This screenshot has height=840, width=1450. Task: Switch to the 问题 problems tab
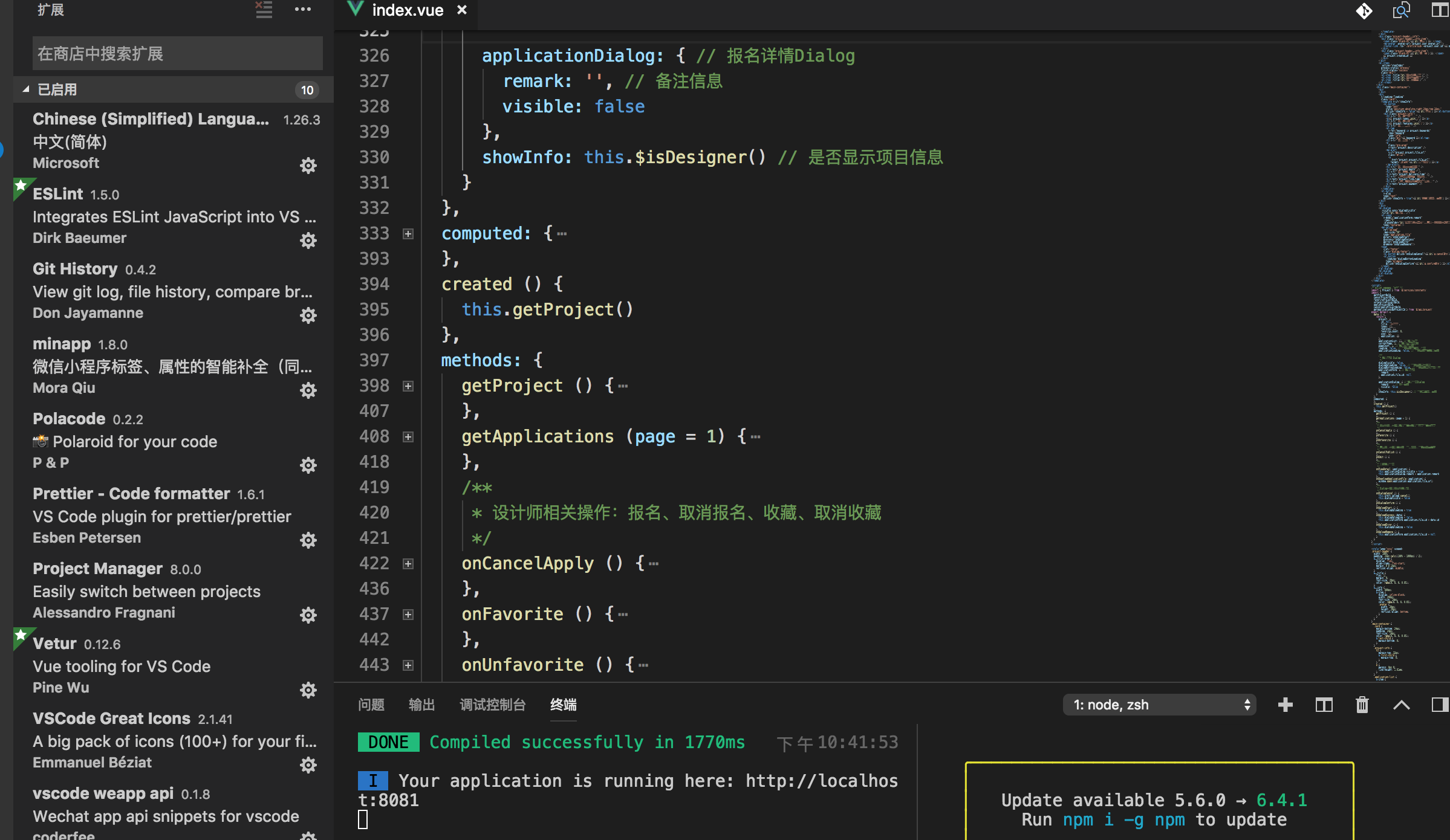371,704
